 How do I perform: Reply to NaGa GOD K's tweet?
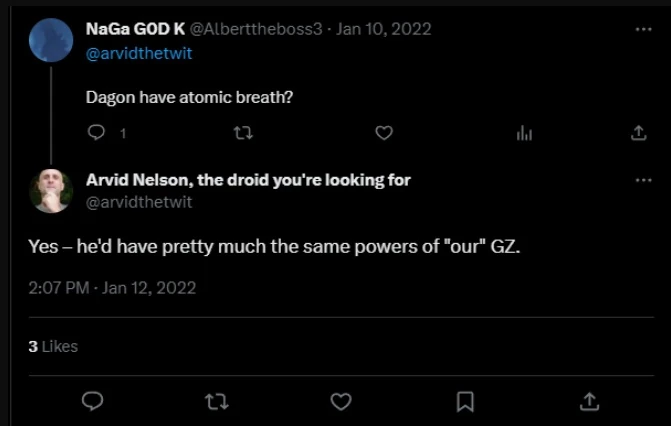point(97,133)
